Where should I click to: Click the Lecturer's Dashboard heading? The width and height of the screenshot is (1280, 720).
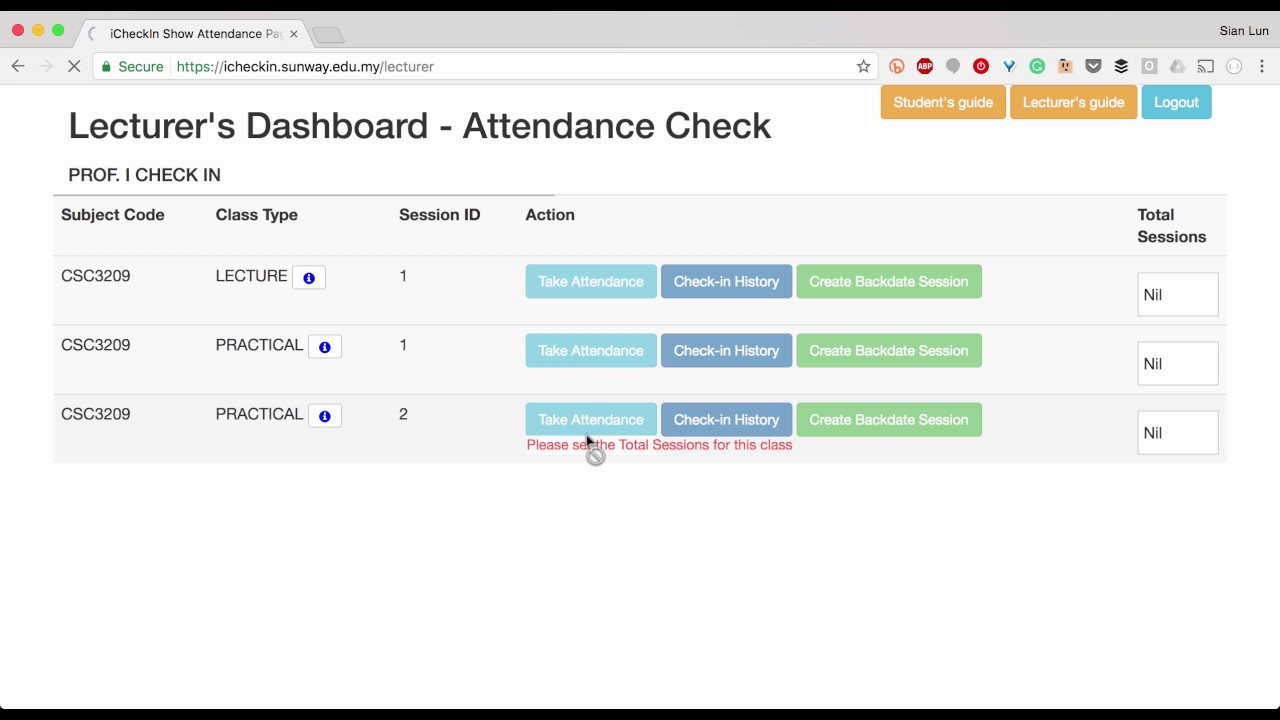point(420,126)
